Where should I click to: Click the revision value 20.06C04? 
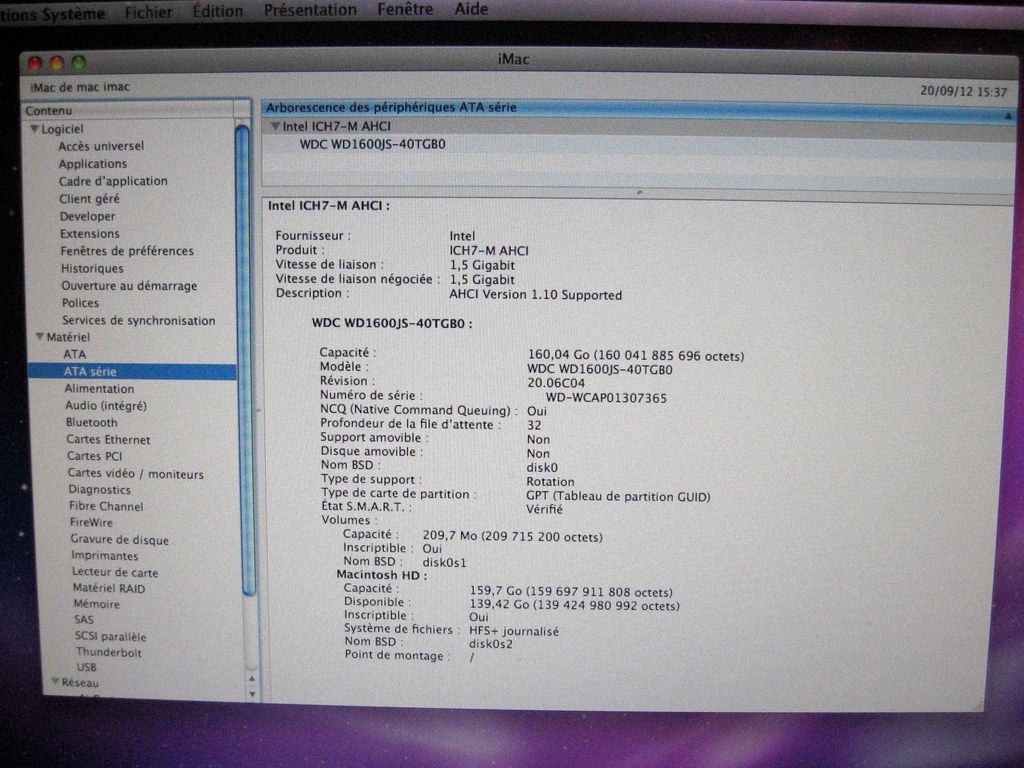pos(556,383)
